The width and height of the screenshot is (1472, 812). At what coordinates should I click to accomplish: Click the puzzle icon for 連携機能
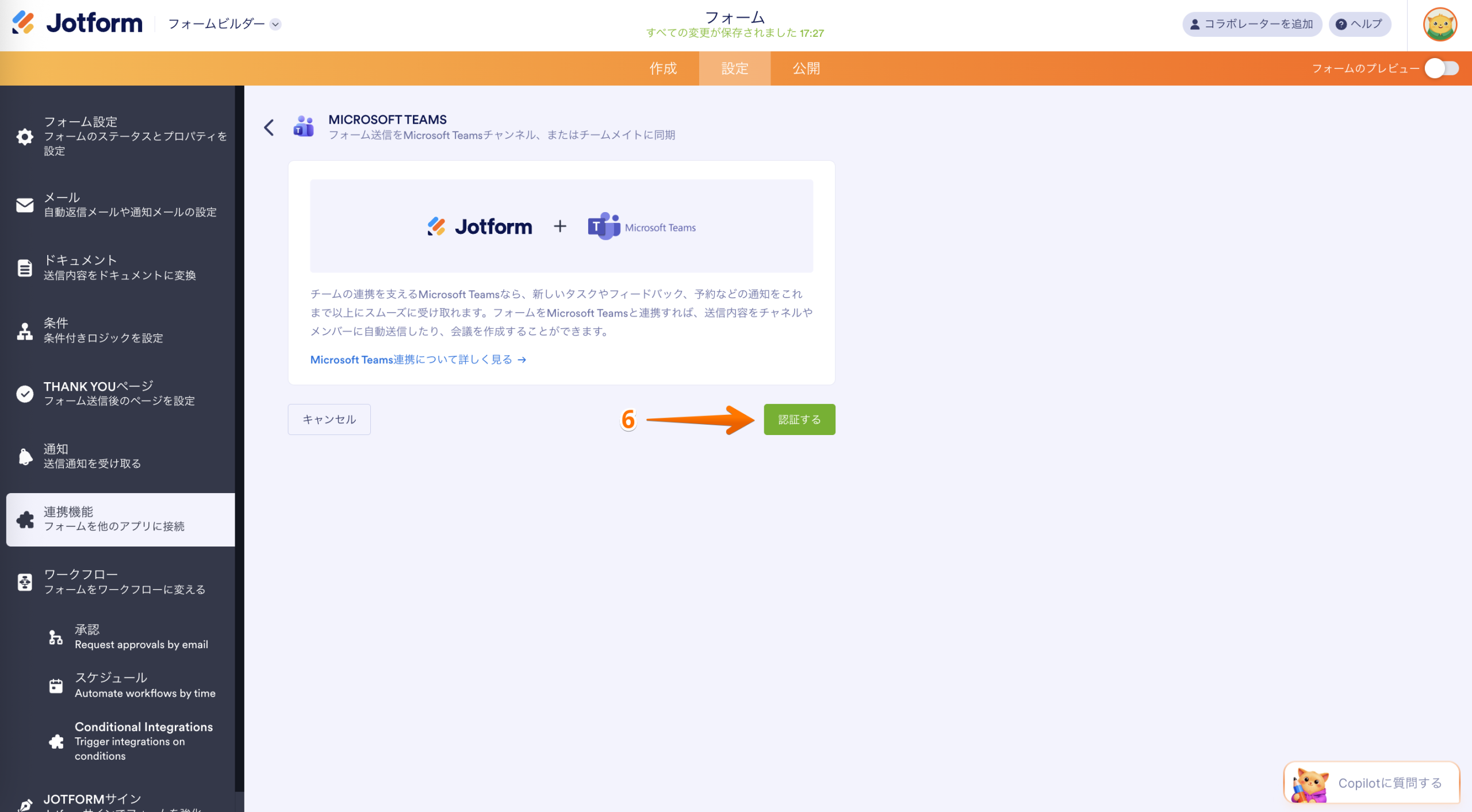click(x=25, y=519)
